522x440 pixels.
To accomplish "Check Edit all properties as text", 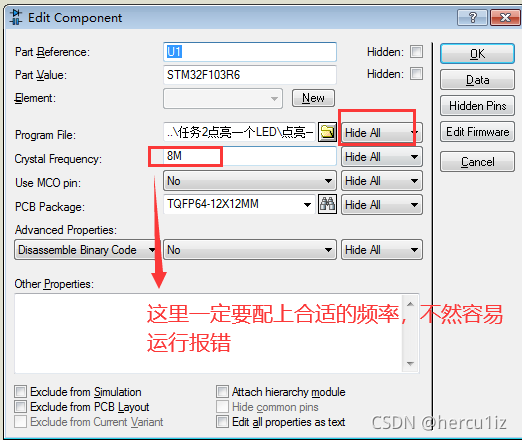I will pyautogui.click(x=222, y=422).
